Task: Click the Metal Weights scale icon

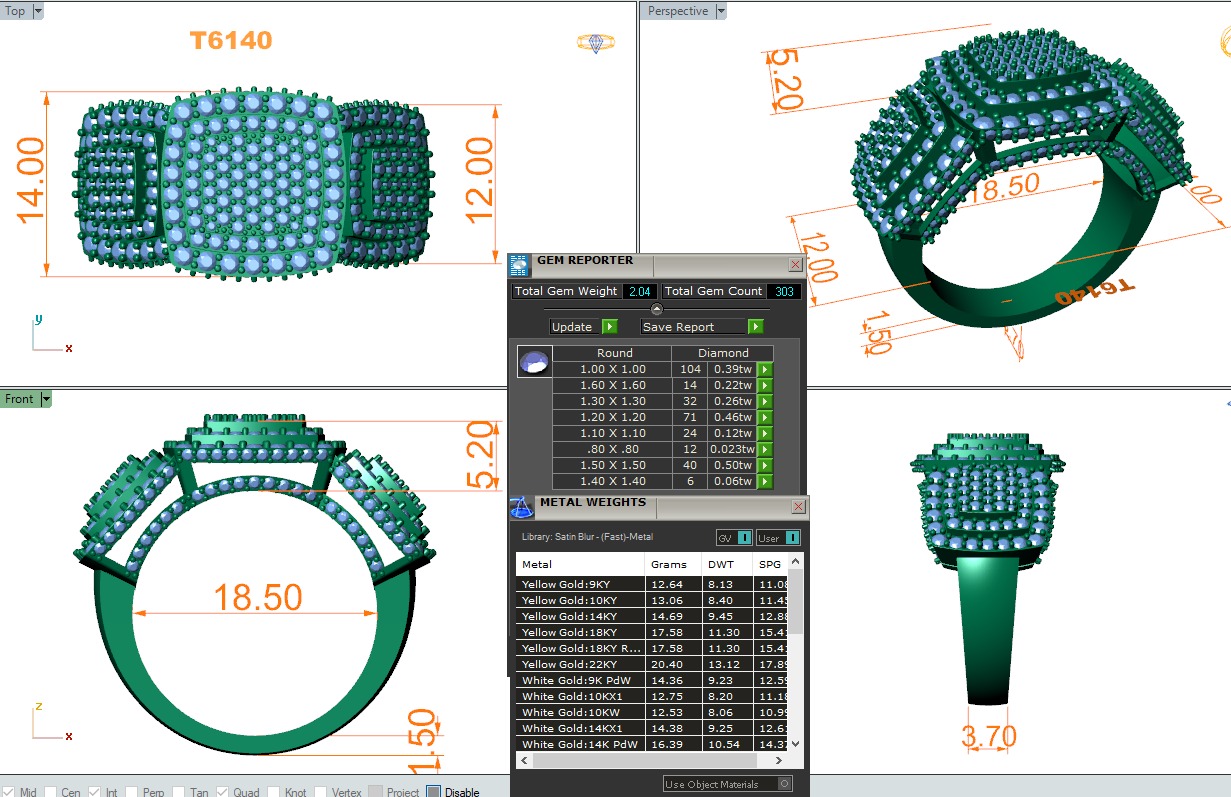Action: pyautogui.click(x=521, y=507)
